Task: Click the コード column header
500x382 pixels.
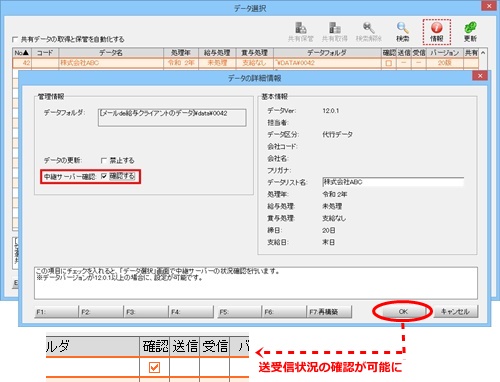Action: pyautogui.click(x=45, y=53)
